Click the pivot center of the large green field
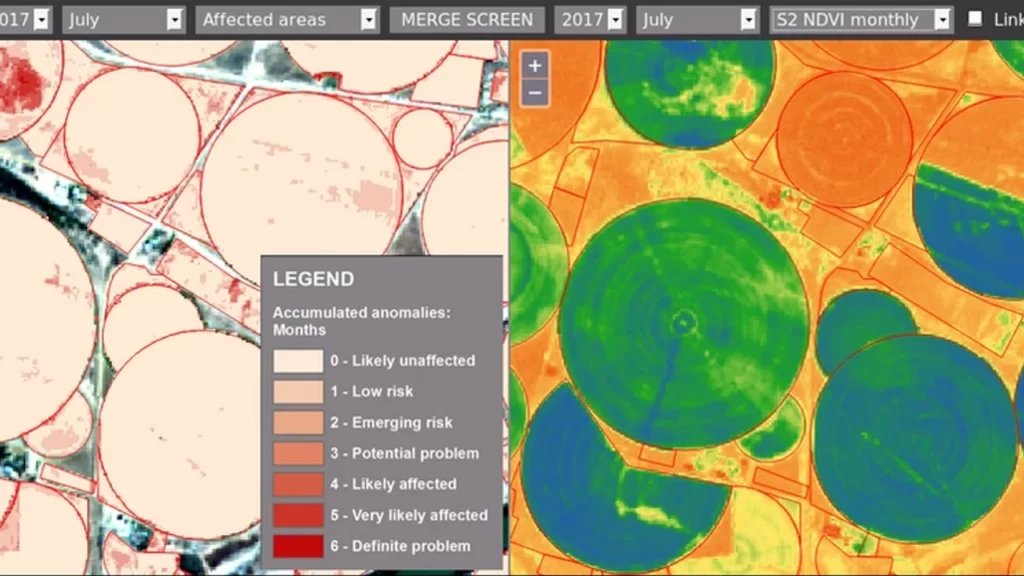The width and height of the screenshot is (1024, 576). point(684,322)
